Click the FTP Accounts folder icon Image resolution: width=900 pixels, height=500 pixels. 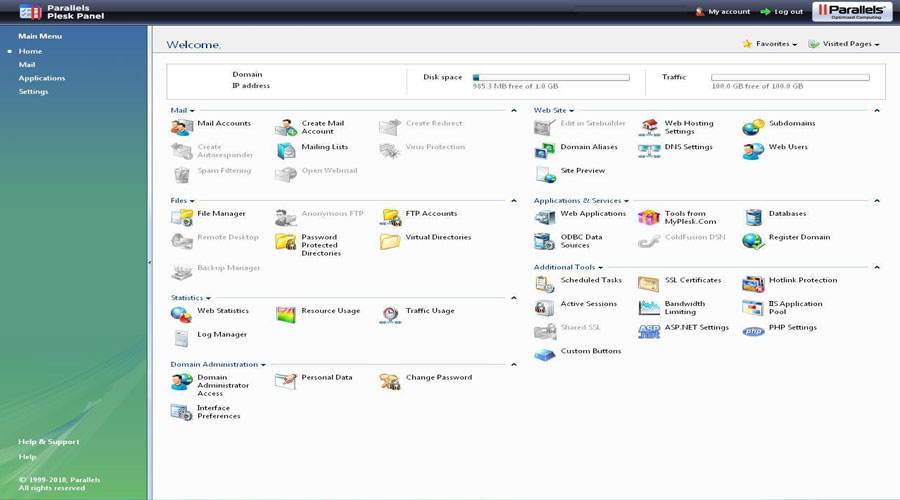click(x=389, y=217)
